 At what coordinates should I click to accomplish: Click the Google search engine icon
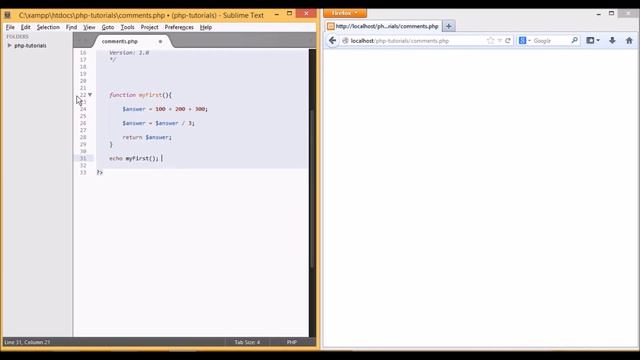pos(522,40)
